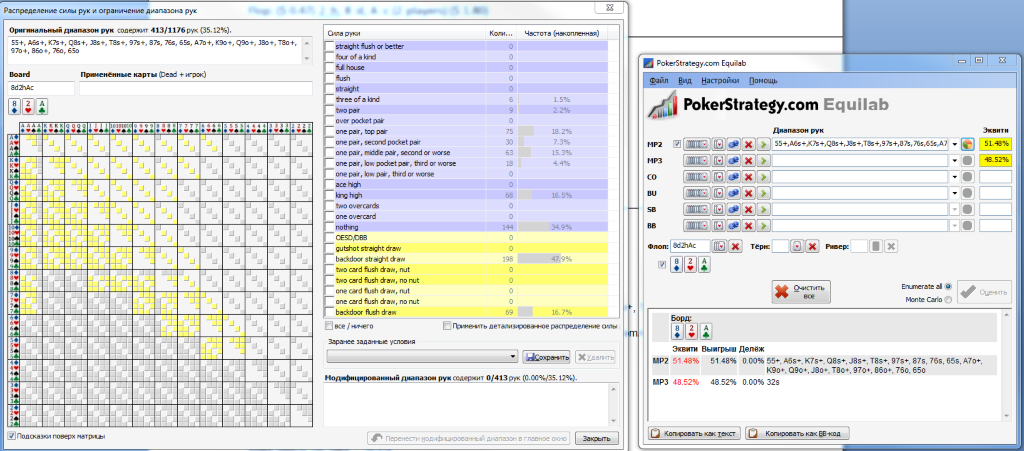Click 8 of diamonds card in Equilab board
The image size is (1024, 451).
(x=676, y=265)
